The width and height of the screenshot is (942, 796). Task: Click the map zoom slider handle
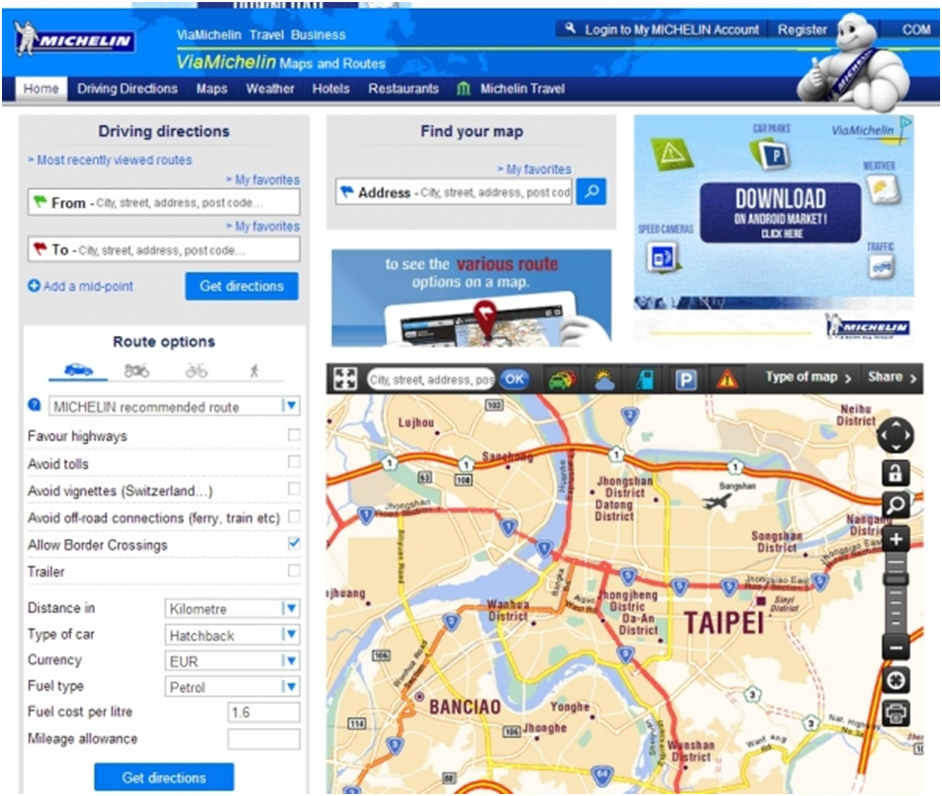[x=895, y=579]
